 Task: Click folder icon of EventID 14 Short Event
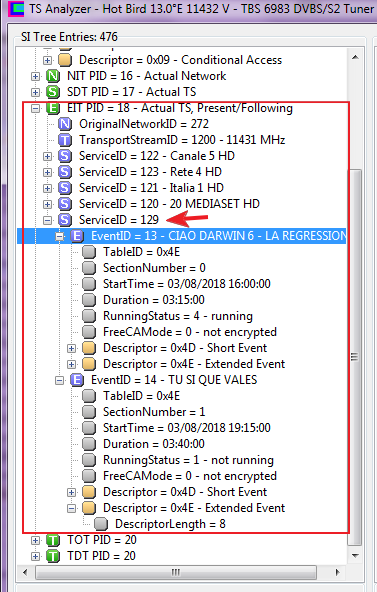(89, 492)
